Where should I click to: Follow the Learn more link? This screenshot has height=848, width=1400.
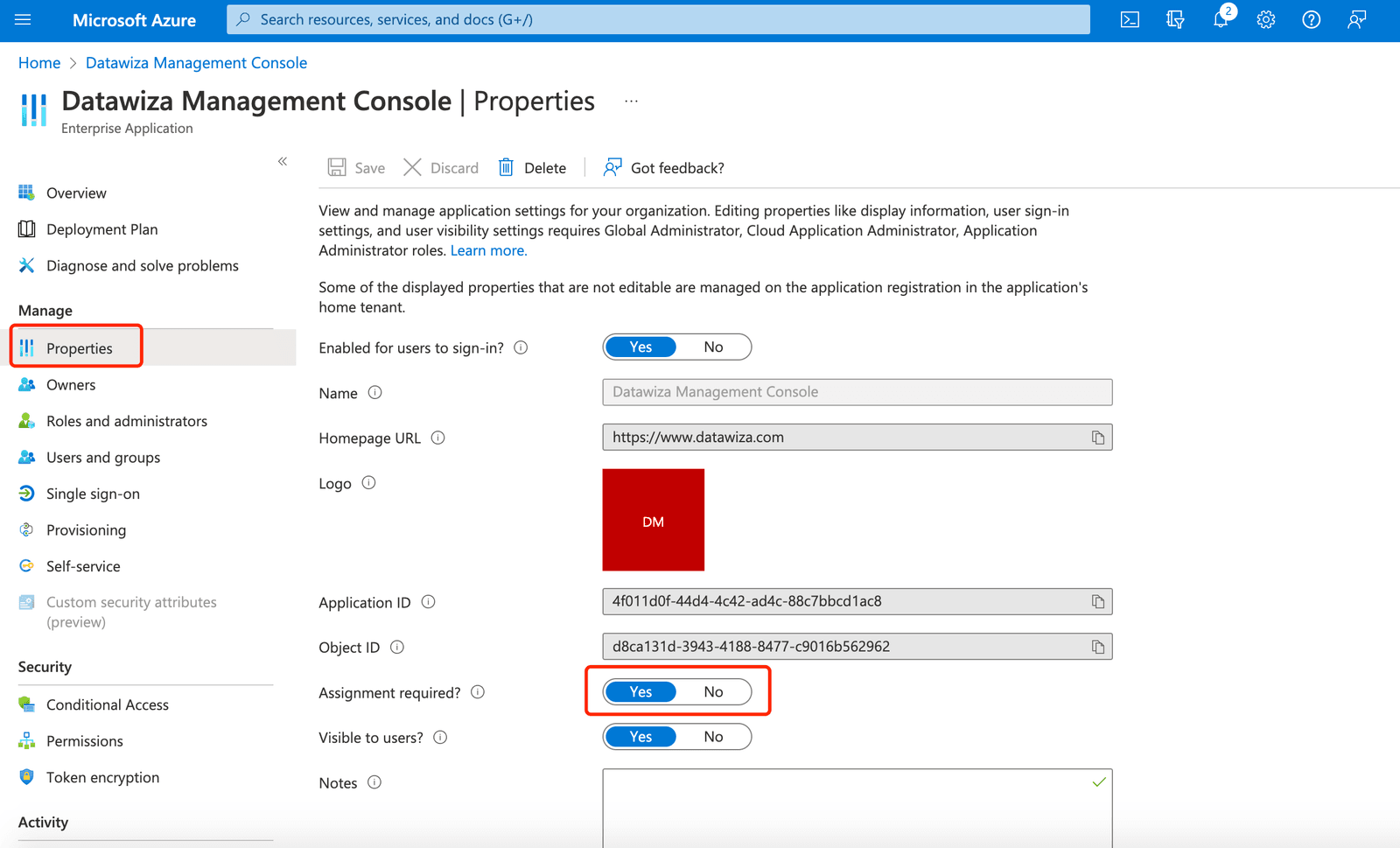(488, 250)
